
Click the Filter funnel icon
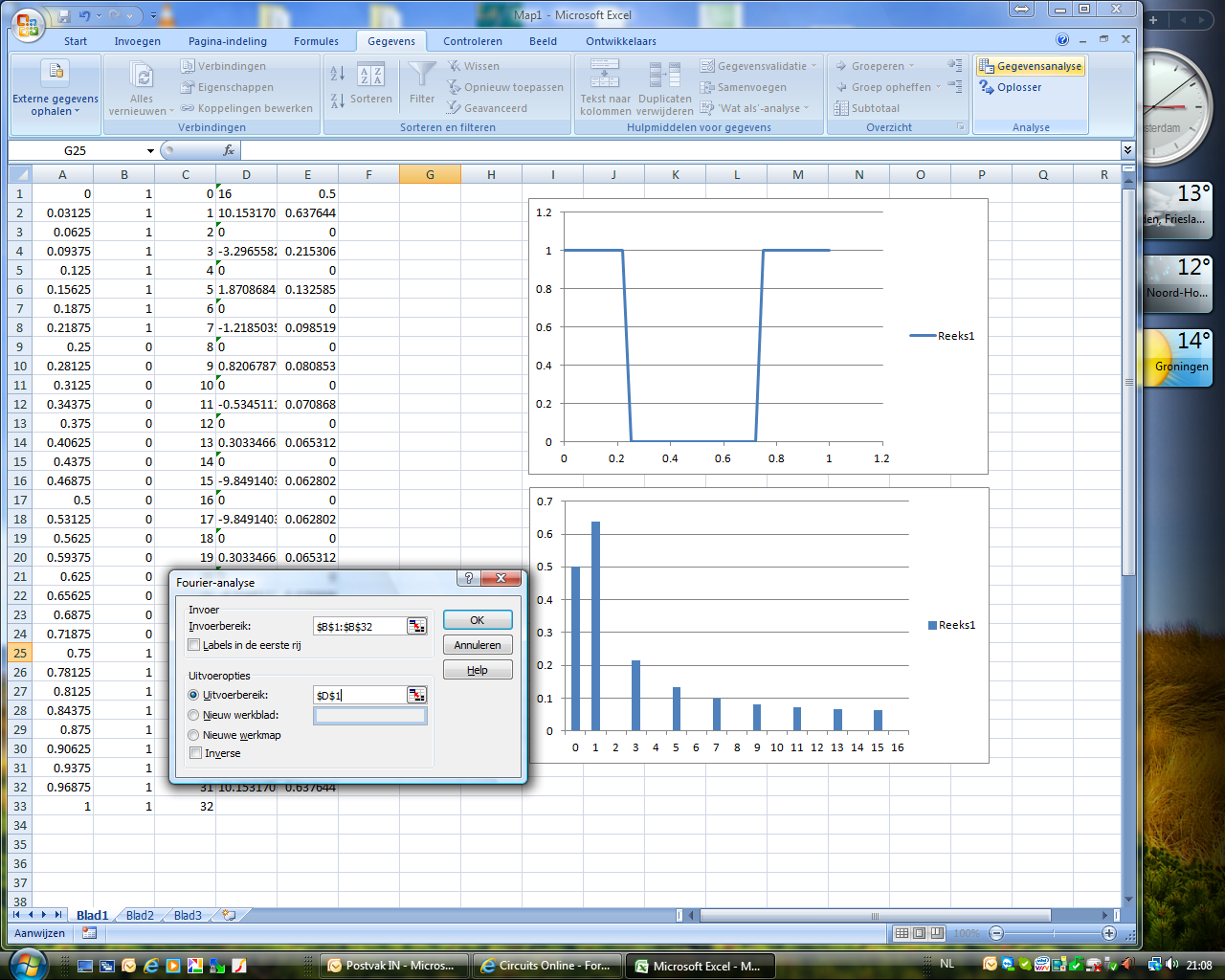421,77
